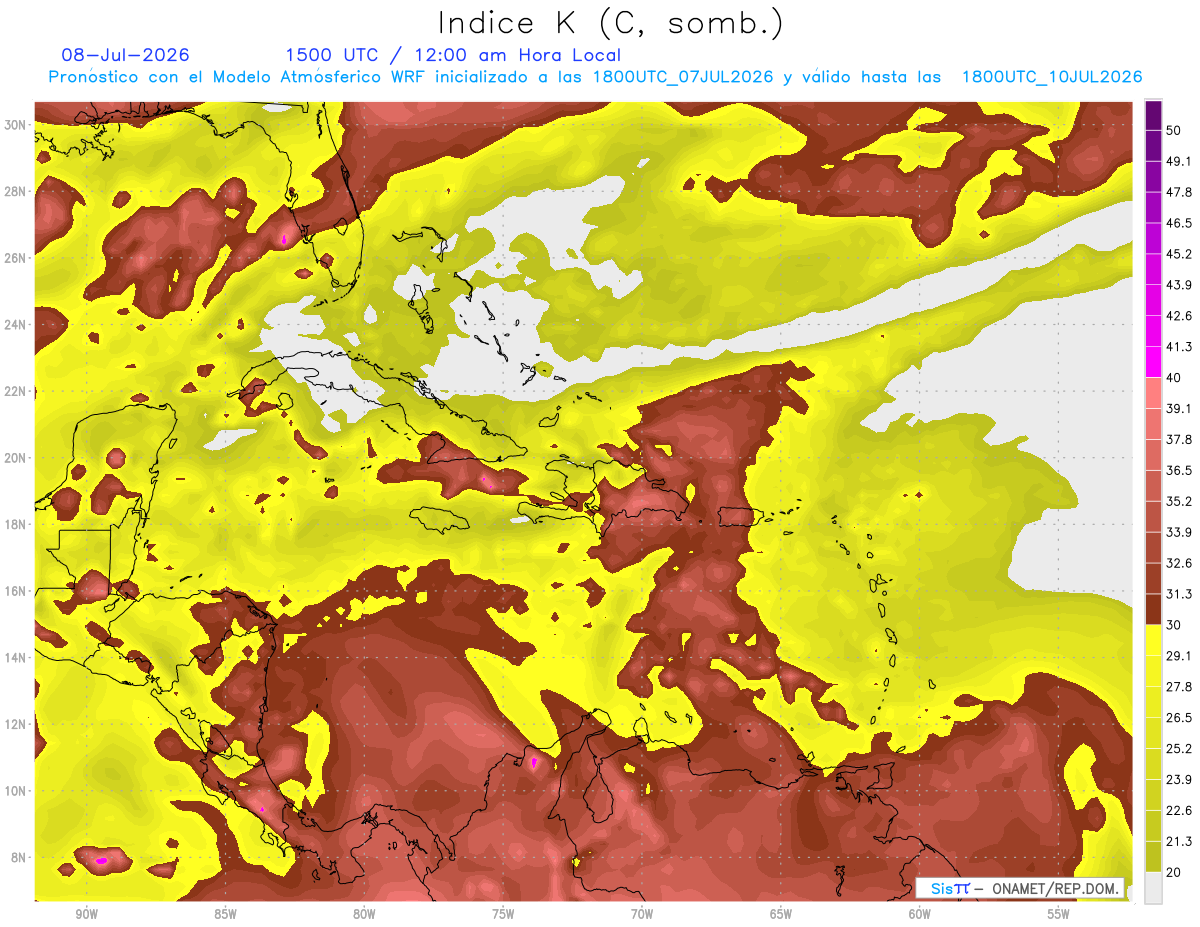1200x927 pixels.
Task: Click the '70W' longitude label
Action: 642,914
